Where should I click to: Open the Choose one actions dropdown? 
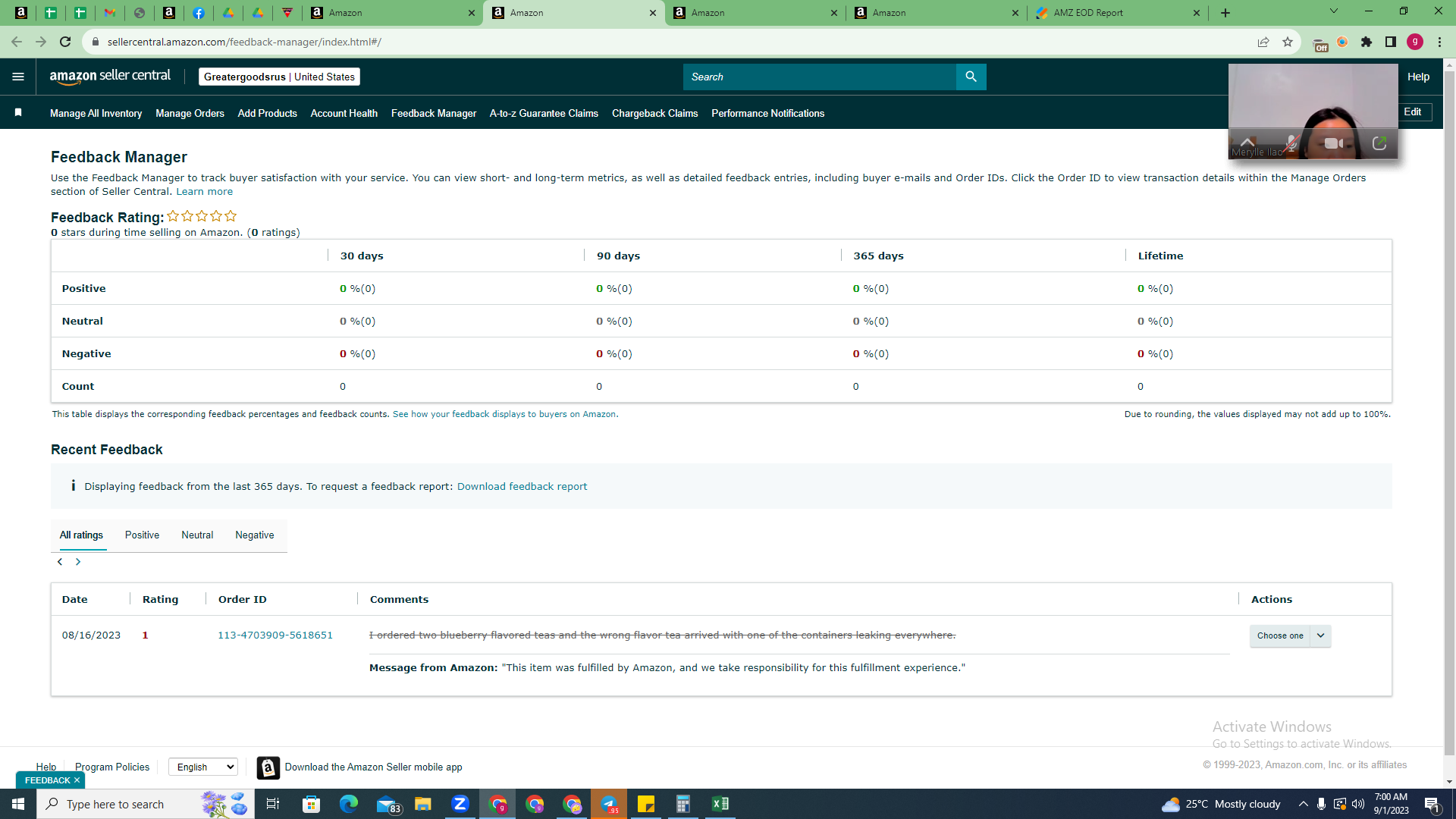click(x=1290, y=635)
